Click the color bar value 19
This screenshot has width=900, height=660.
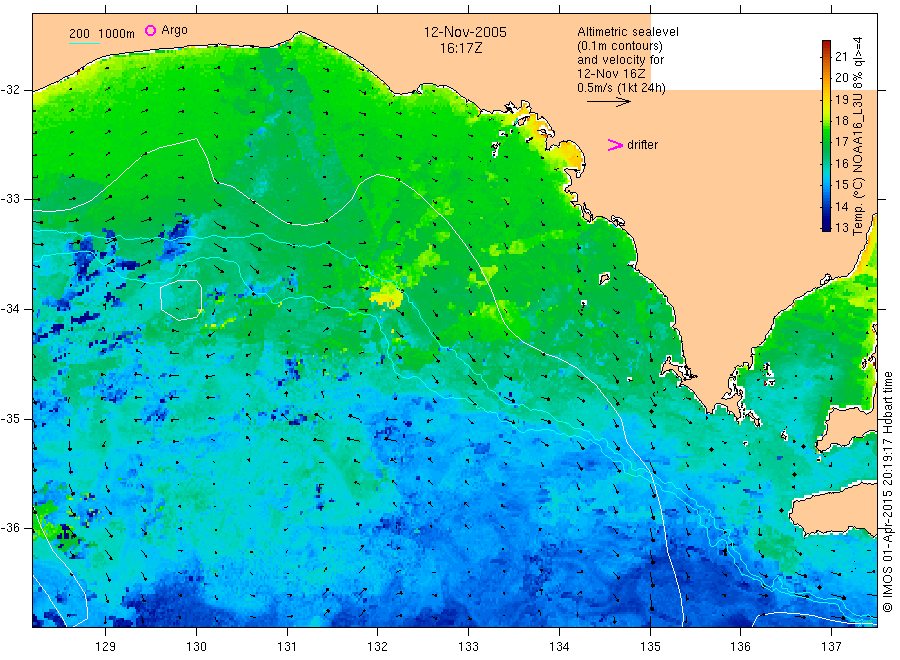point(841,99)
